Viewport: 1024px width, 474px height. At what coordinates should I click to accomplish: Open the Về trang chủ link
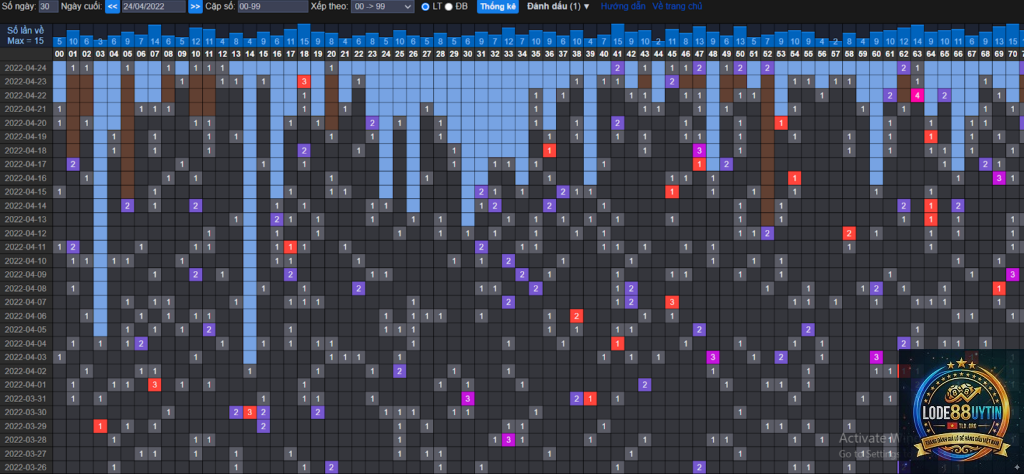coord(677,7)
